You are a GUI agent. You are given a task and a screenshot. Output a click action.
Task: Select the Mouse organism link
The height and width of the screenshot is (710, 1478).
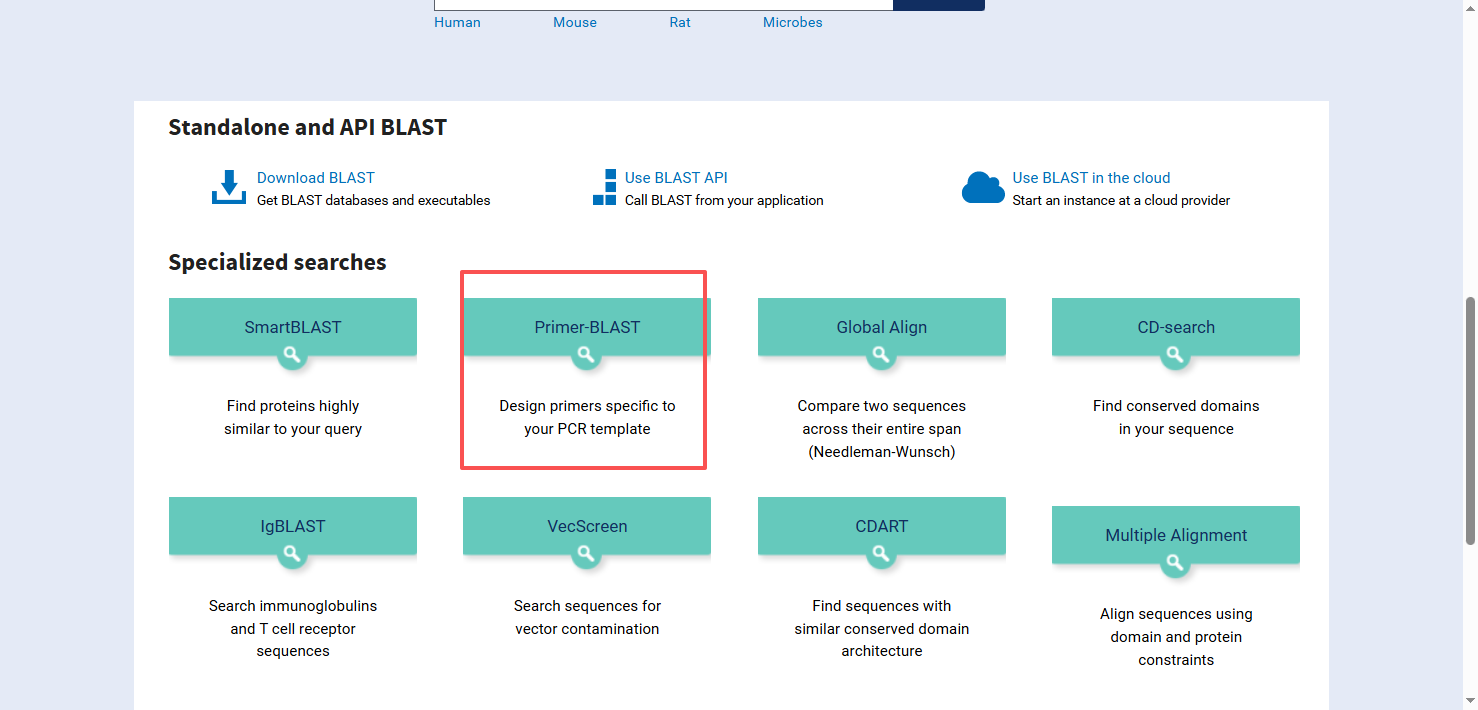click(x=575, y=22)
